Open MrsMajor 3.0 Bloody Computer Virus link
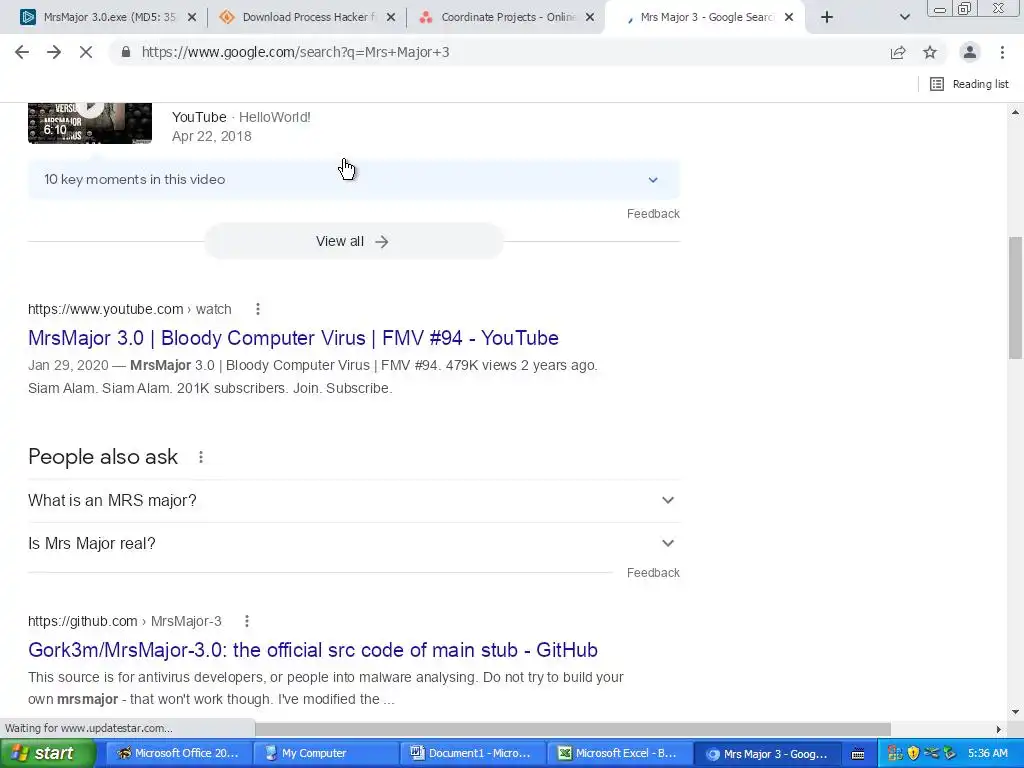 tap(293, 338)
